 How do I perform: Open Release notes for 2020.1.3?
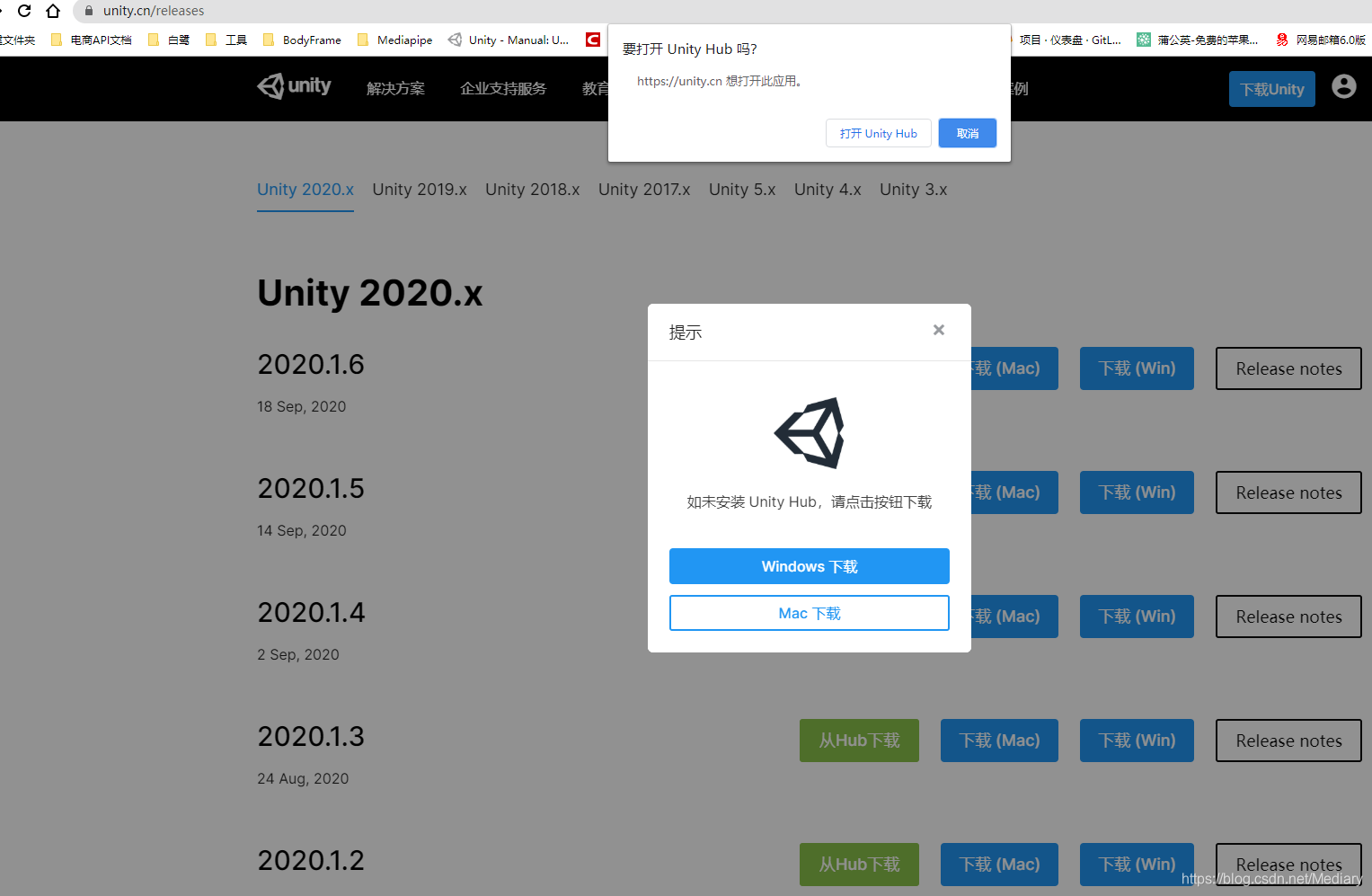[1288, 741]
